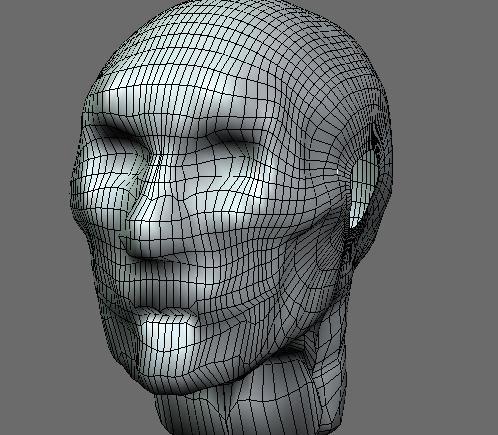
Task: Select the white highlighted vertex near the ear
Action: tap(338, 172)
